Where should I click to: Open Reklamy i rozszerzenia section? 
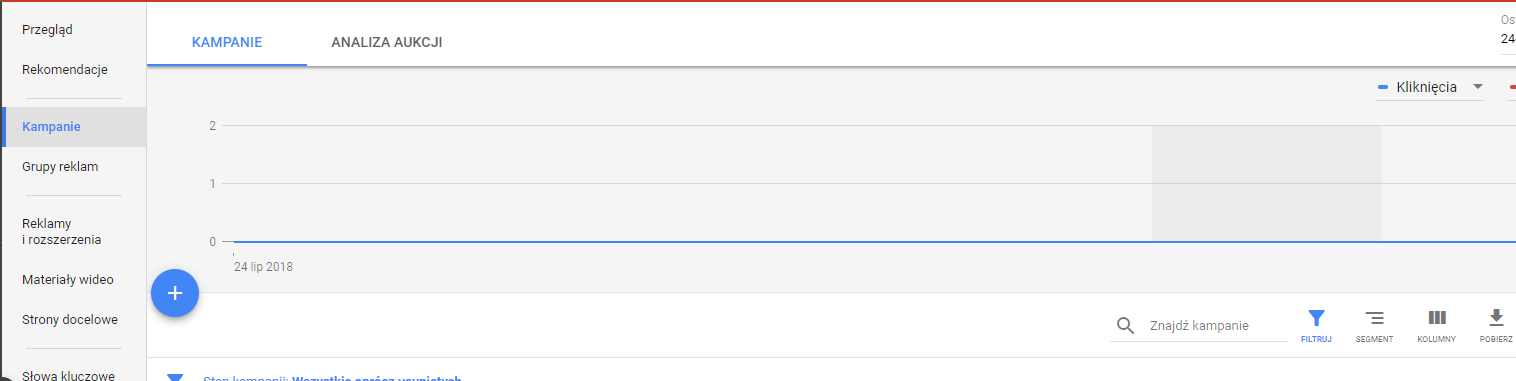pyautogui.click(x=61, y=231)
